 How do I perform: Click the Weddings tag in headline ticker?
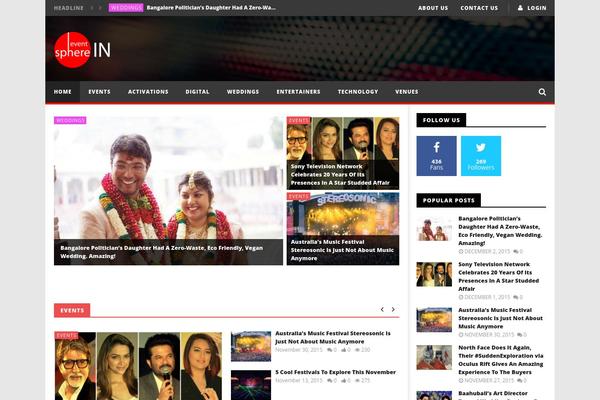[126, 8]
